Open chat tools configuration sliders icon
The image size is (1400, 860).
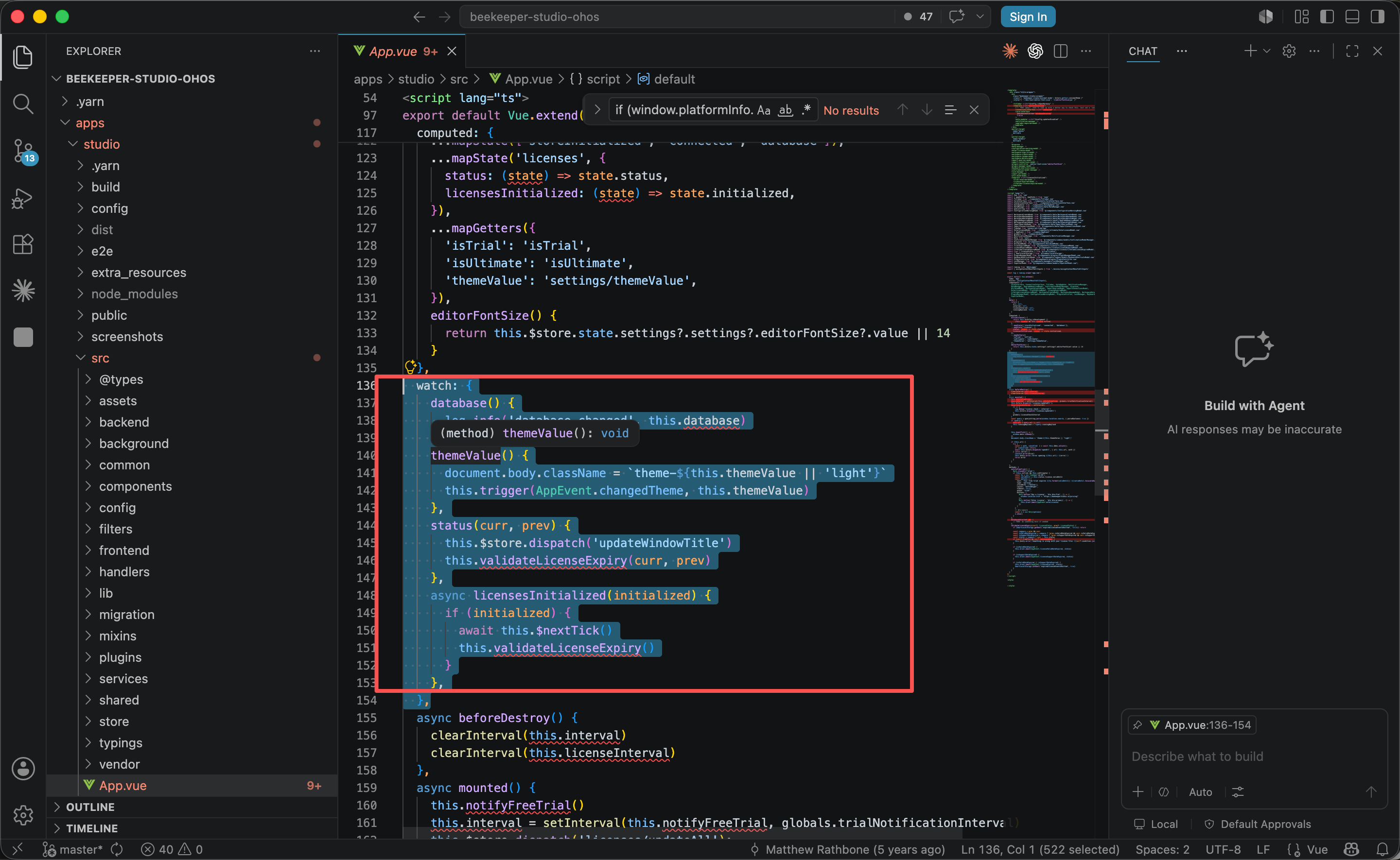(1238, 792)
